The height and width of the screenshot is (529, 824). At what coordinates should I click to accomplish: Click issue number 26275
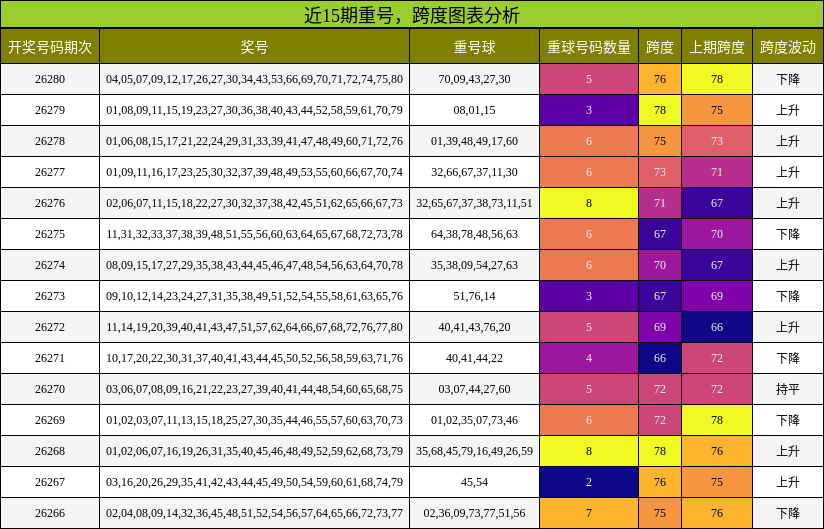50,234
